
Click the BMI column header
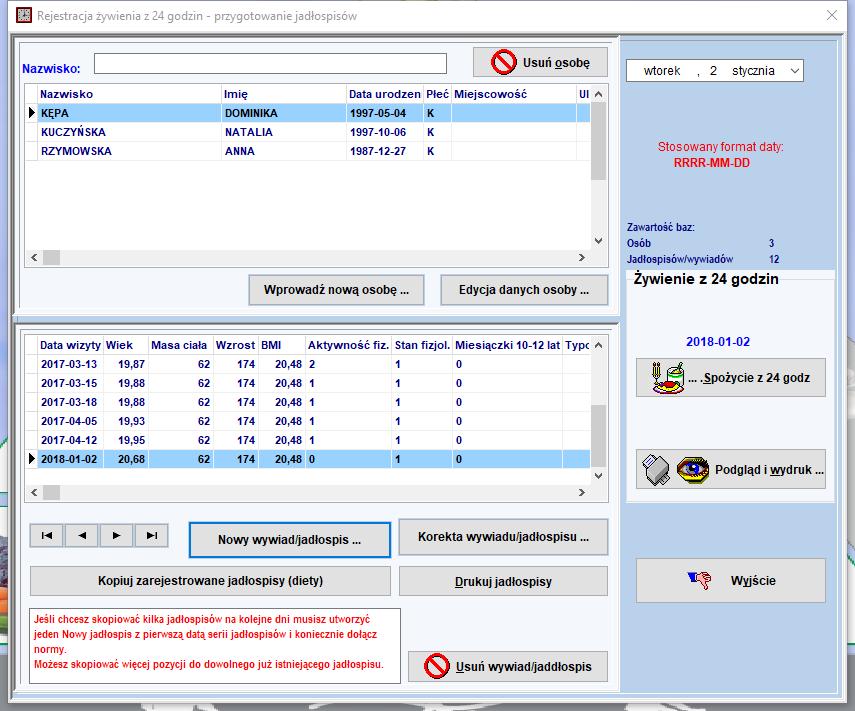click(x=281, y=345)
